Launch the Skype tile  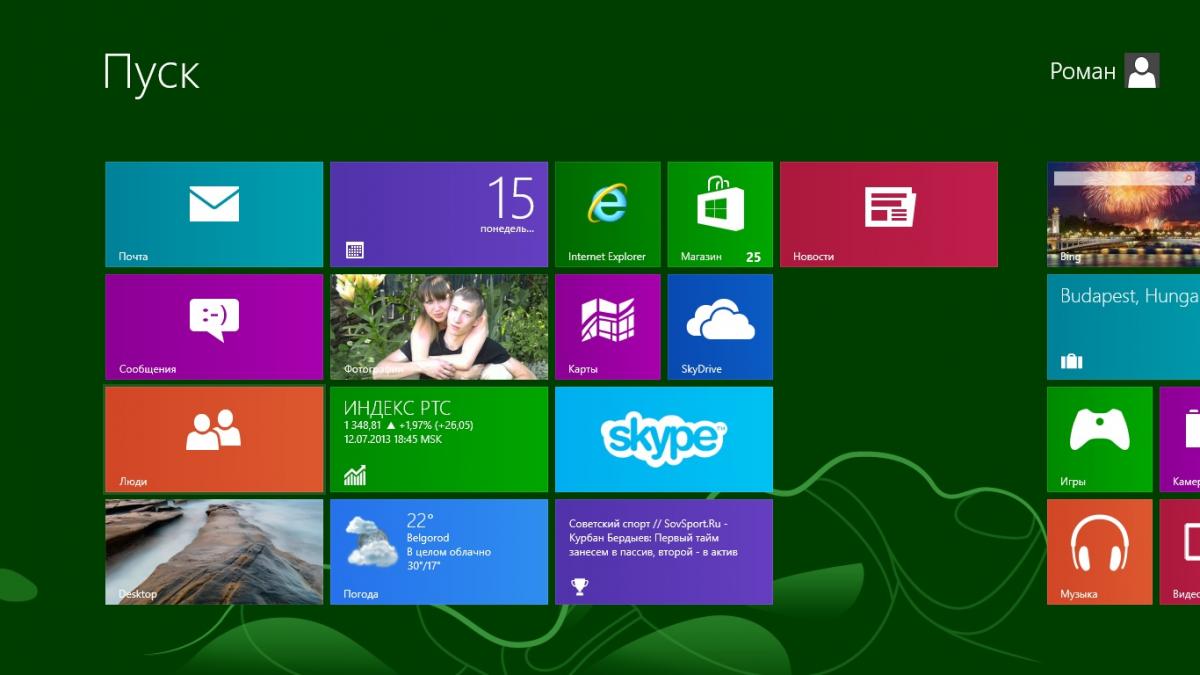pos(664,439)
